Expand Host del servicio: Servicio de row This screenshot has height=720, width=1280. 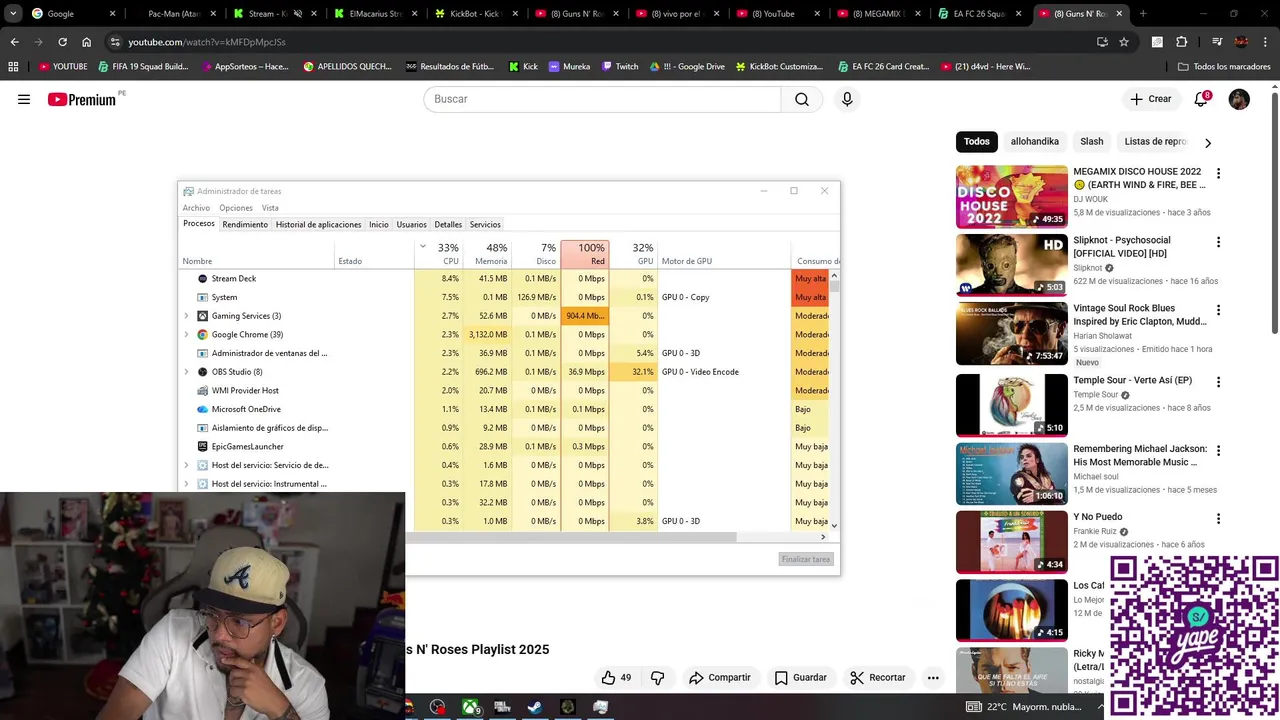(186, 465)
